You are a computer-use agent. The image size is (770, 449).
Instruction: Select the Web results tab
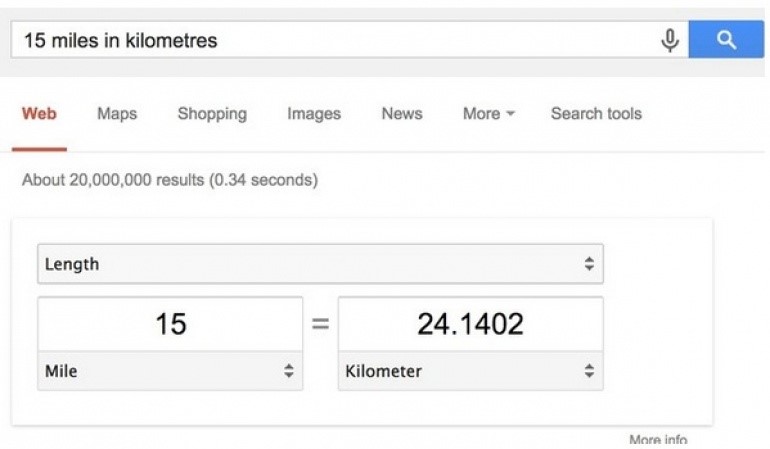(x=39, y=114)
